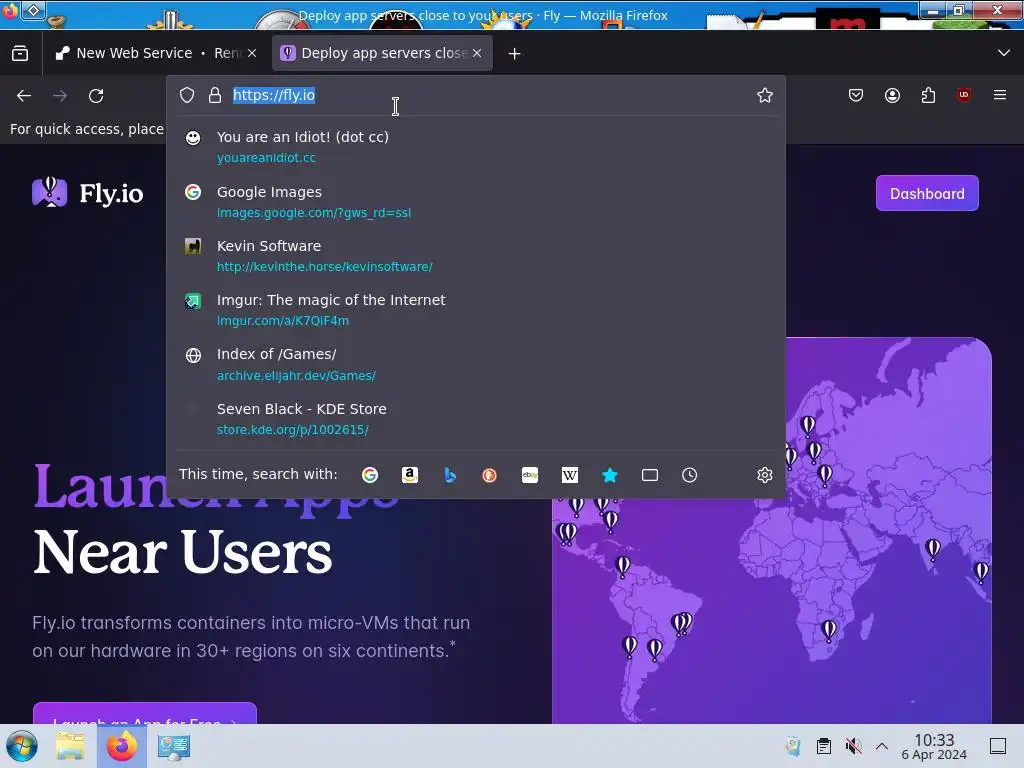Select the Deploy app servers tab

(x=382, y=54)
